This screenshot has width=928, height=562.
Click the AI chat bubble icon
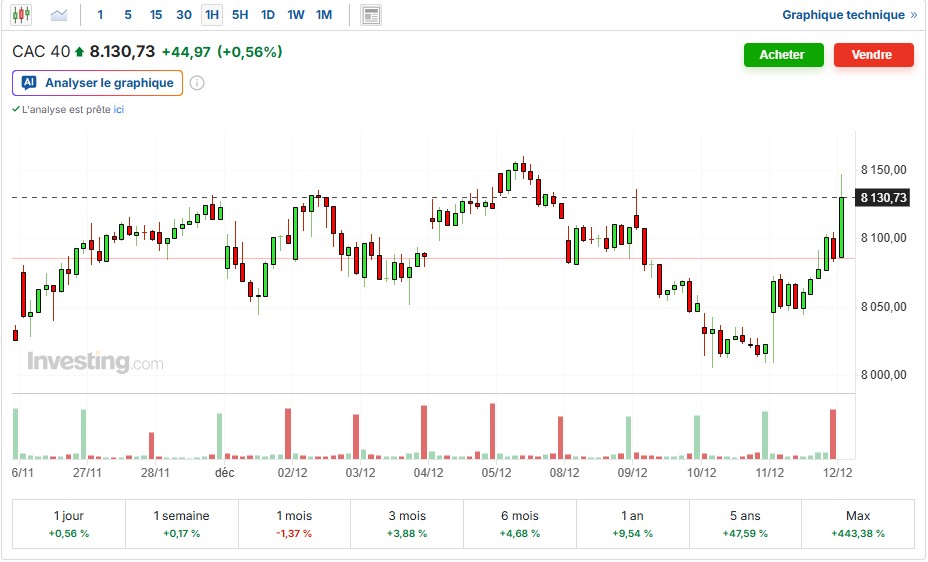29,83
